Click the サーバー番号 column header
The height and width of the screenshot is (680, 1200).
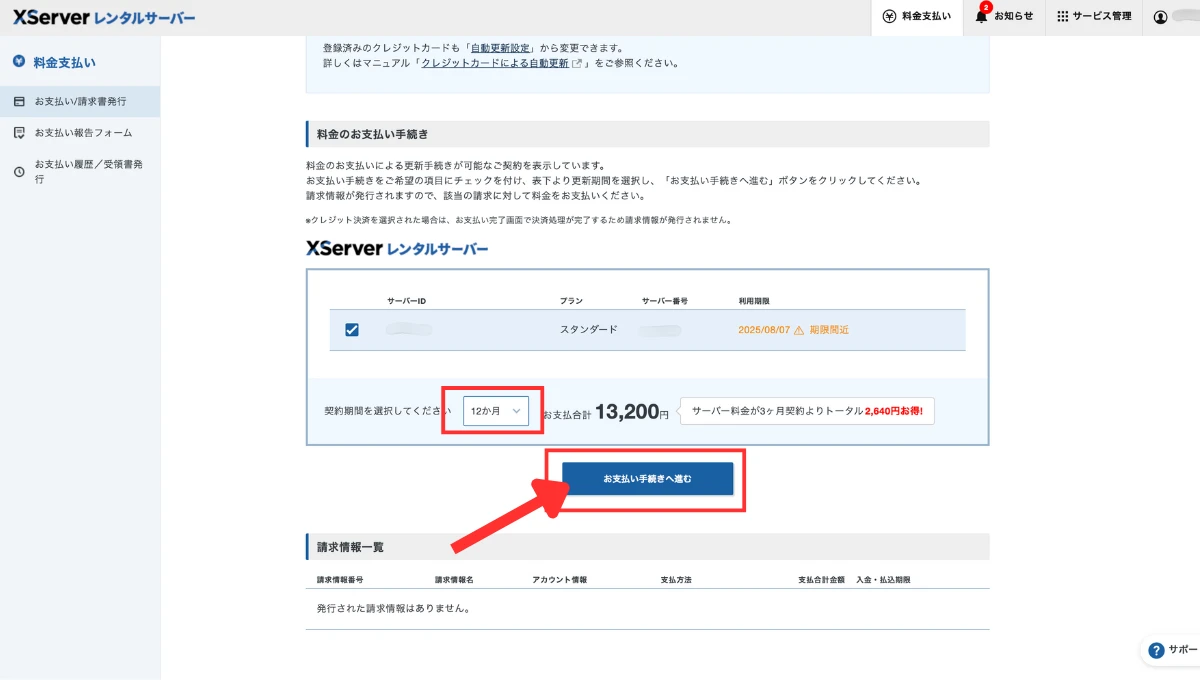(664, 300)
